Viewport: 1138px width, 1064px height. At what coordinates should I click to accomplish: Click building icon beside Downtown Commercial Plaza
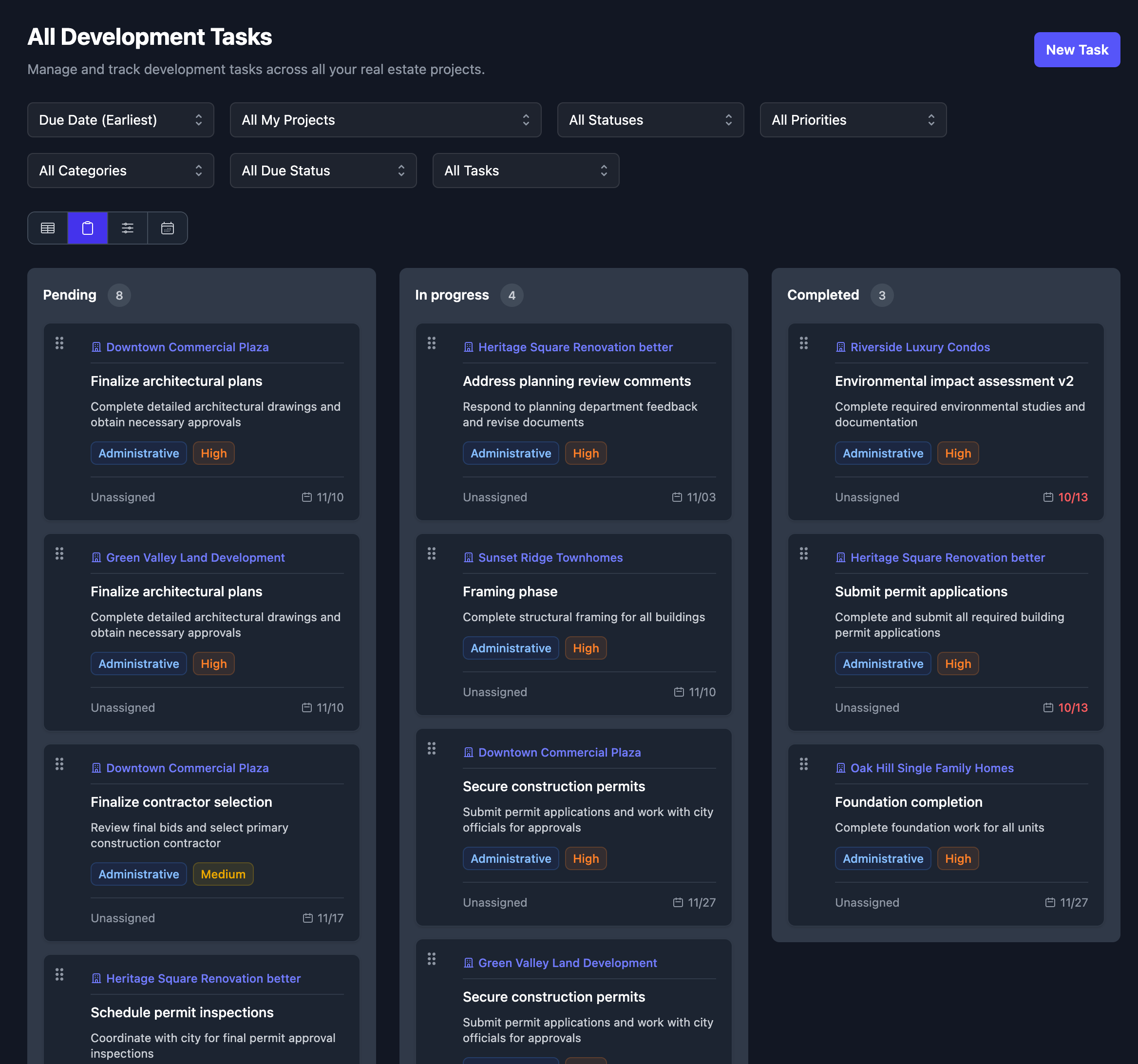[95, 347]
